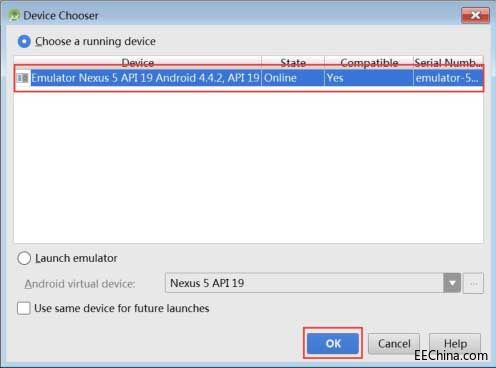Click the Android icon in title bar
This screenshot has height=368, width=496.
[14, 15]
